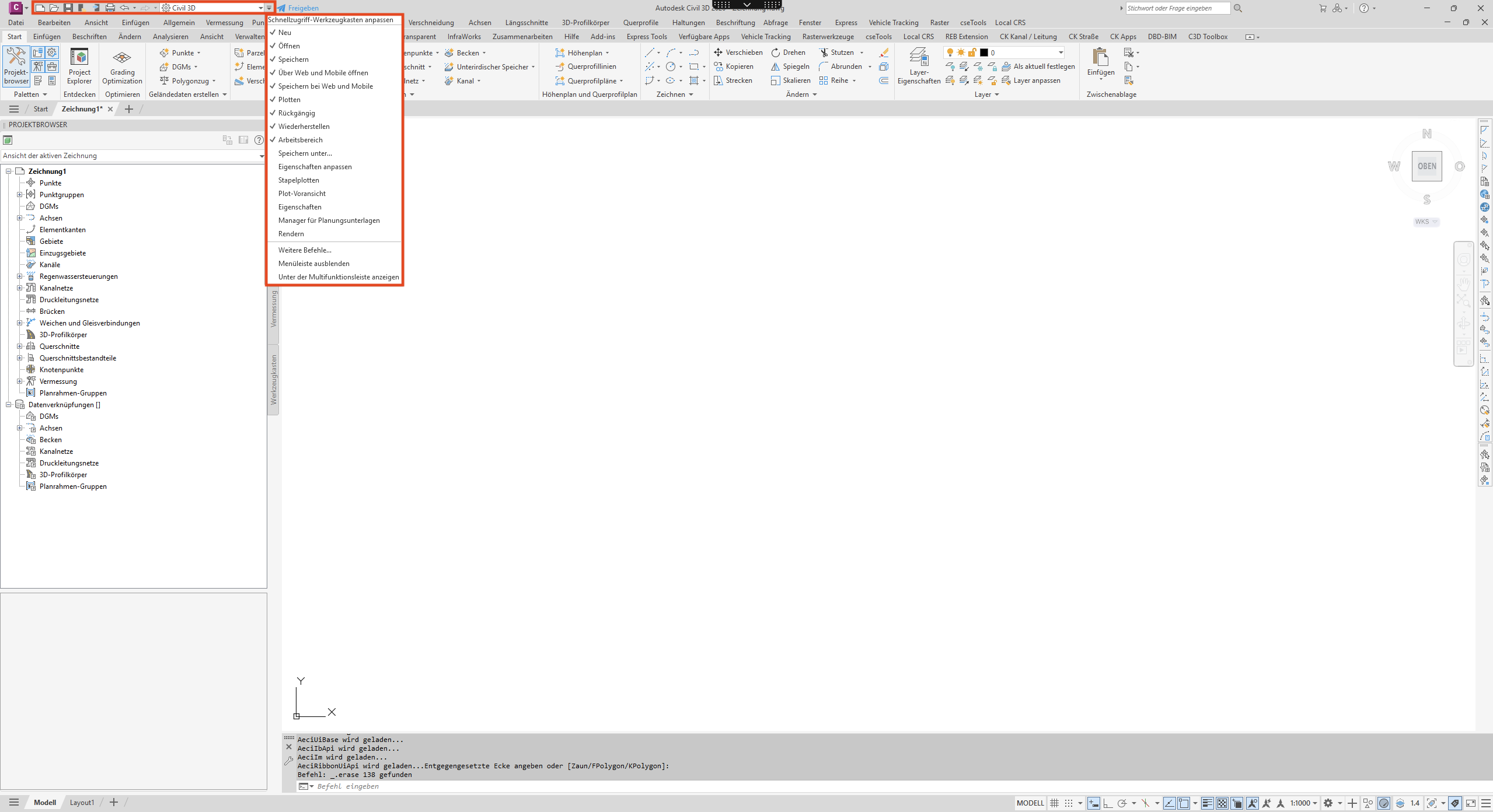The width and height of the screenshot is (1493, 812).
Task: Open the Bearbeiten menu
Action: click(54, 23)
